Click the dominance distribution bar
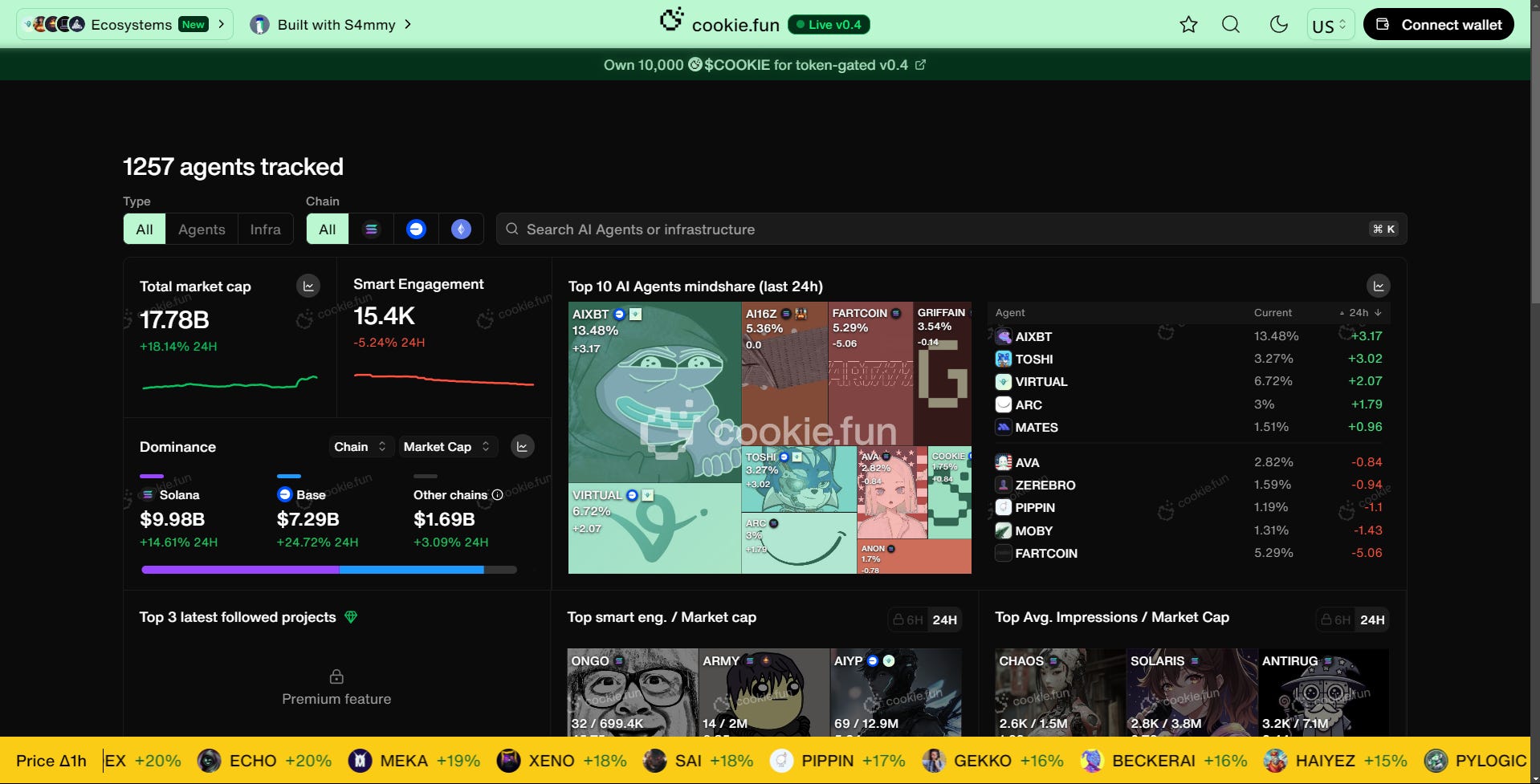 point(329,570)
